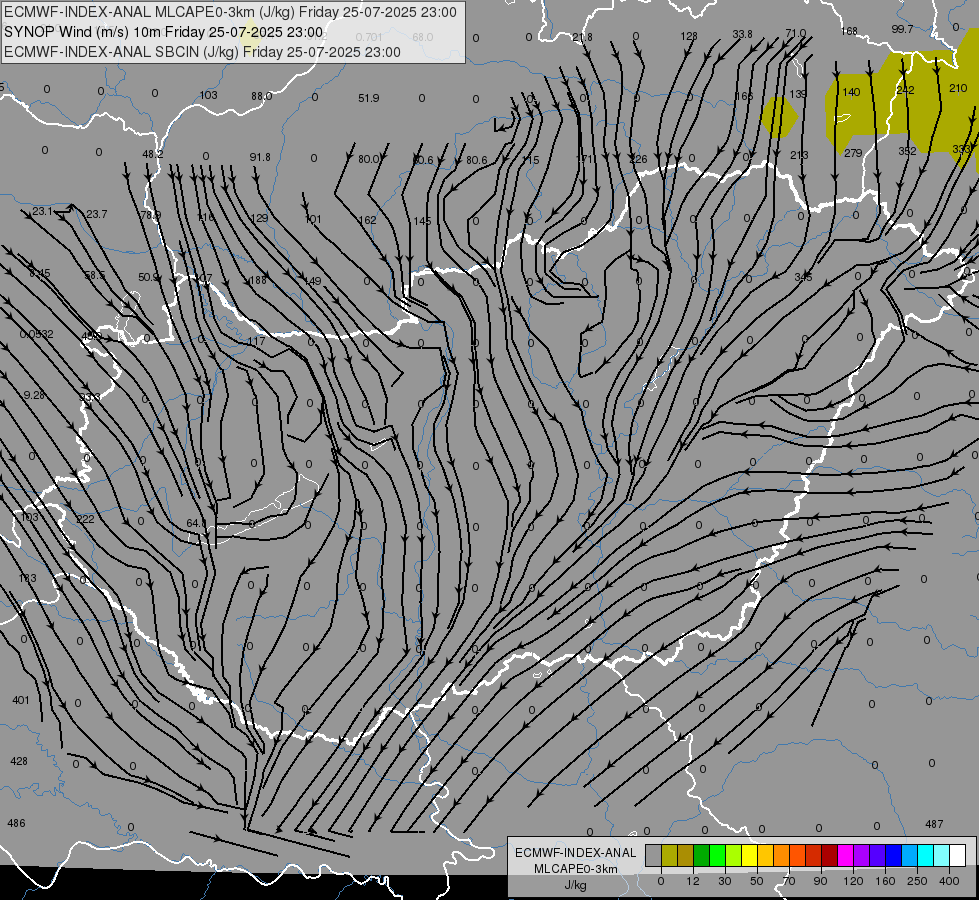
Task: Click the map value 51.9
Action: click(368, 98)
